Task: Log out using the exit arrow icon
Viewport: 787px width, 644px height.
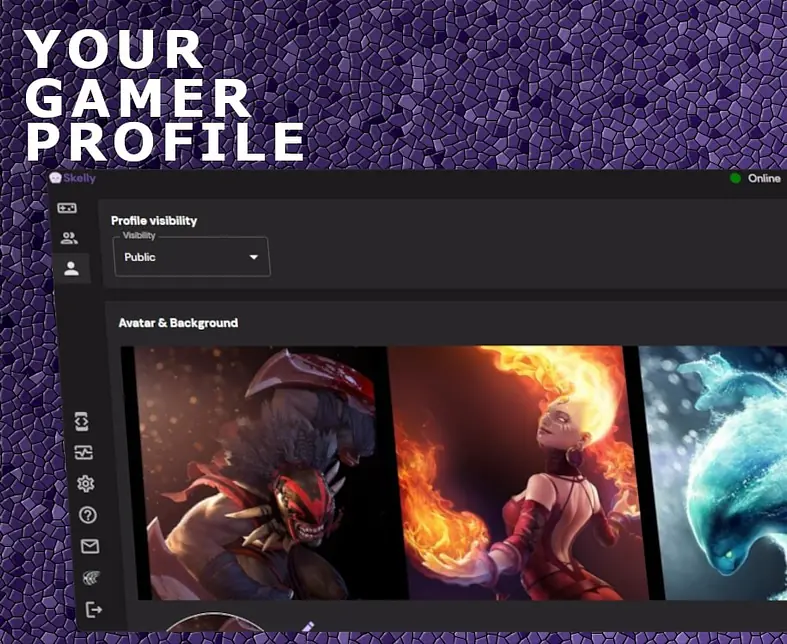Action: click(x=94, y=610)
